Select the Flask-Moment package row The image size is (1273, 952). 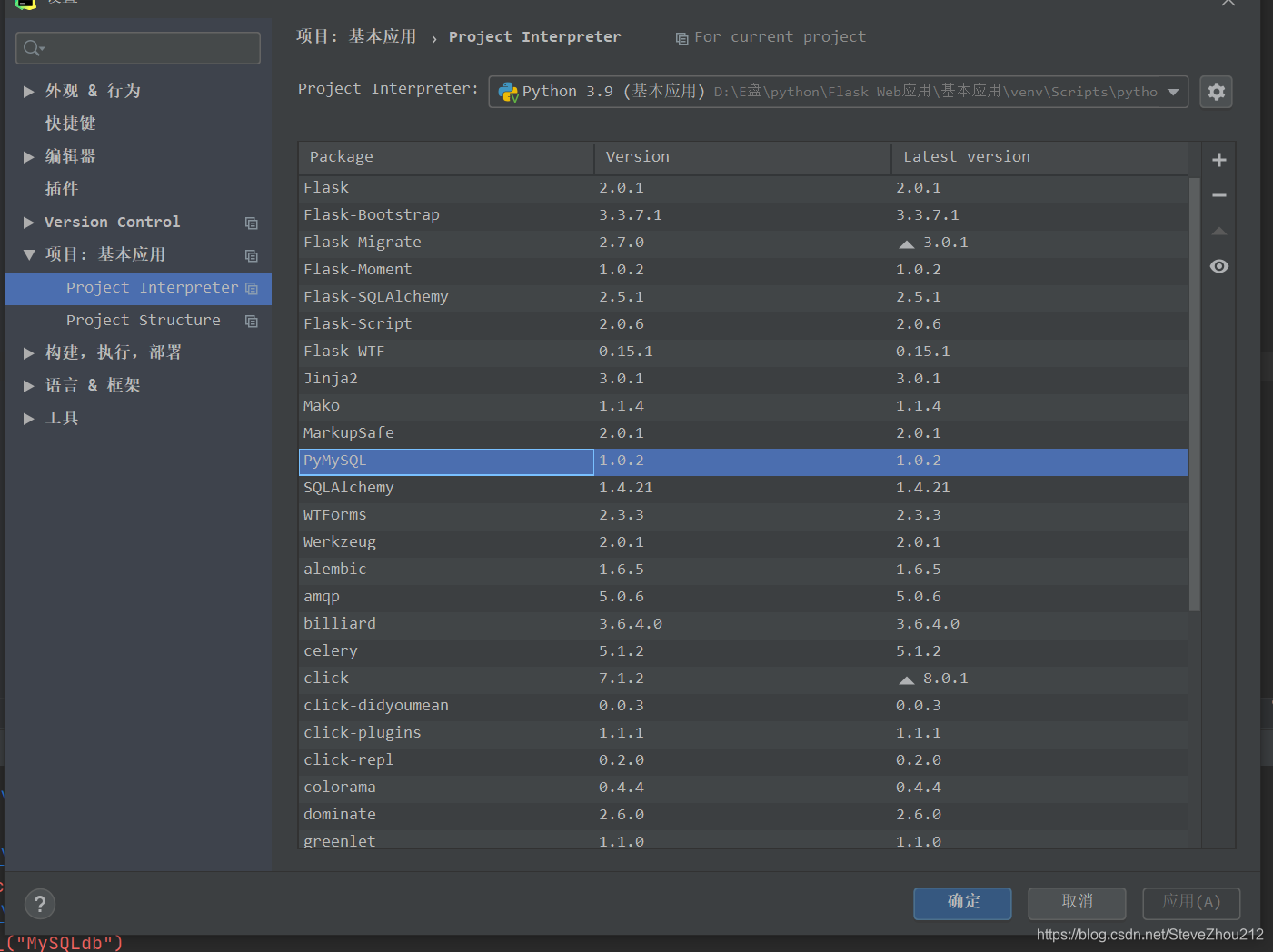coord(743,270)
